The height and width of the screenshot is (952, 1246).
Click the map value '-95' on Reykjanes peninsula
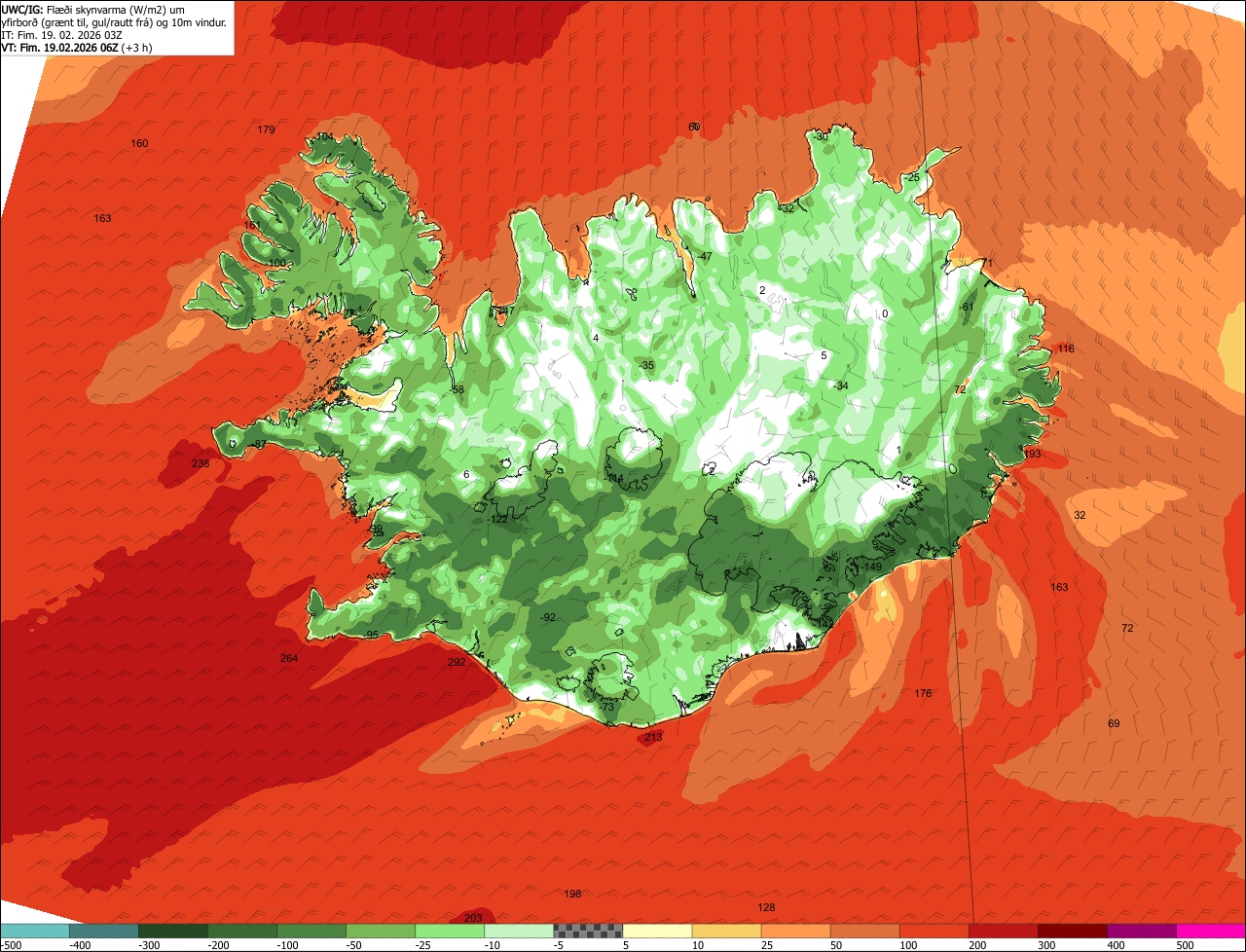(370, 636)
